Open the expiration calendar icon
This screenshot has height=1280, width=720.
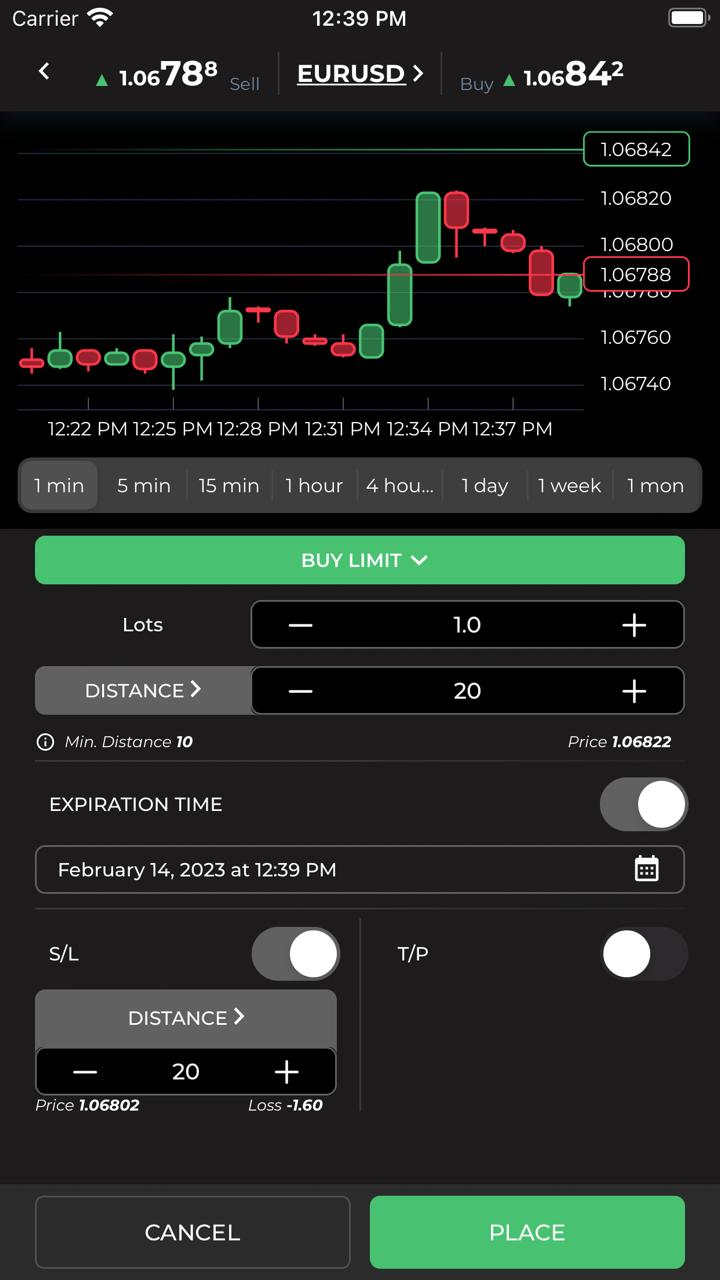647,869
